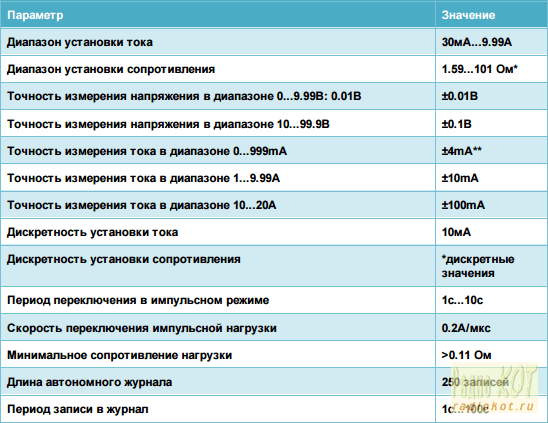Click the 0.2А/мкс value

tap(466, 328)
